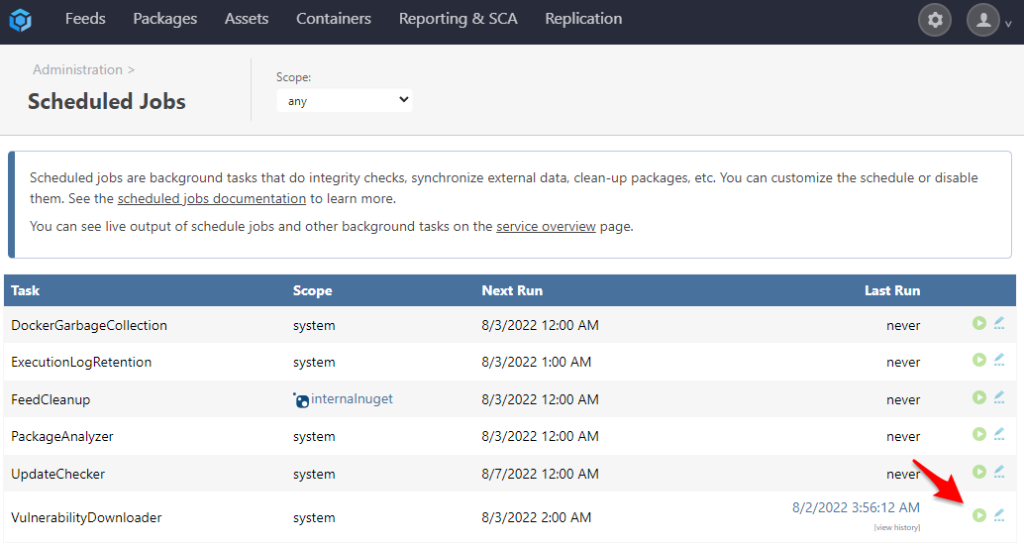The image size is (1024, 546).
Task: Edit the VulnerabilityDownloader job schedule
Action: pos(999,515)
